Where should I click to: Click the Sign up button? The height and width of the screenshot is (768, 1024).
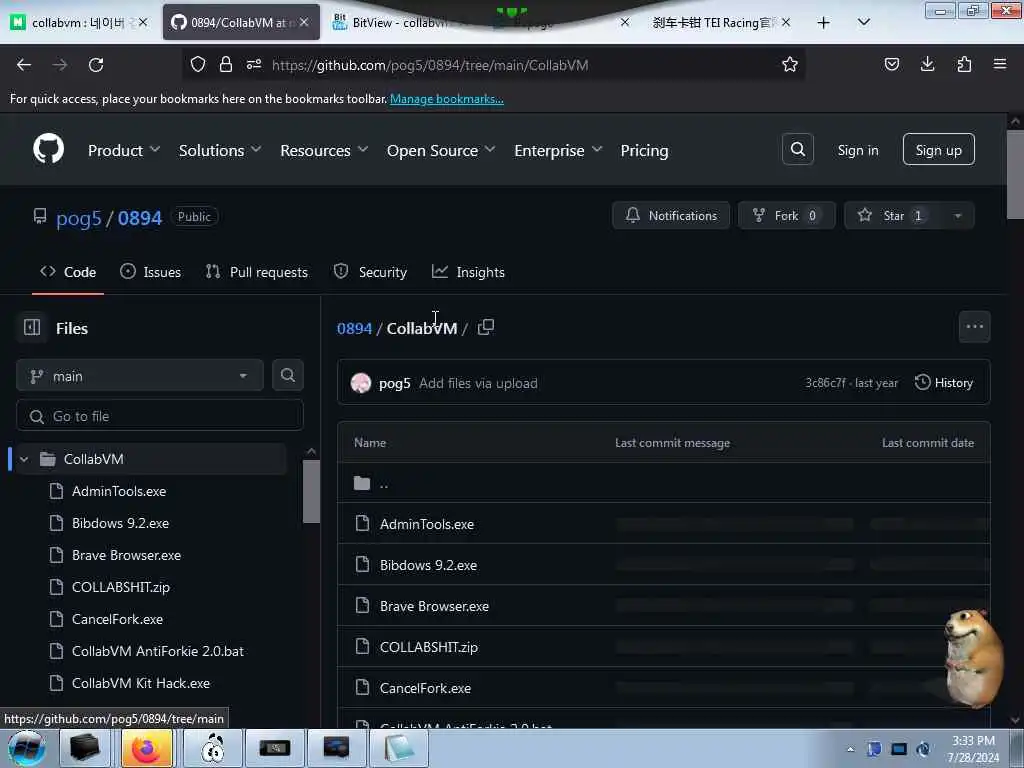point(938,150)
